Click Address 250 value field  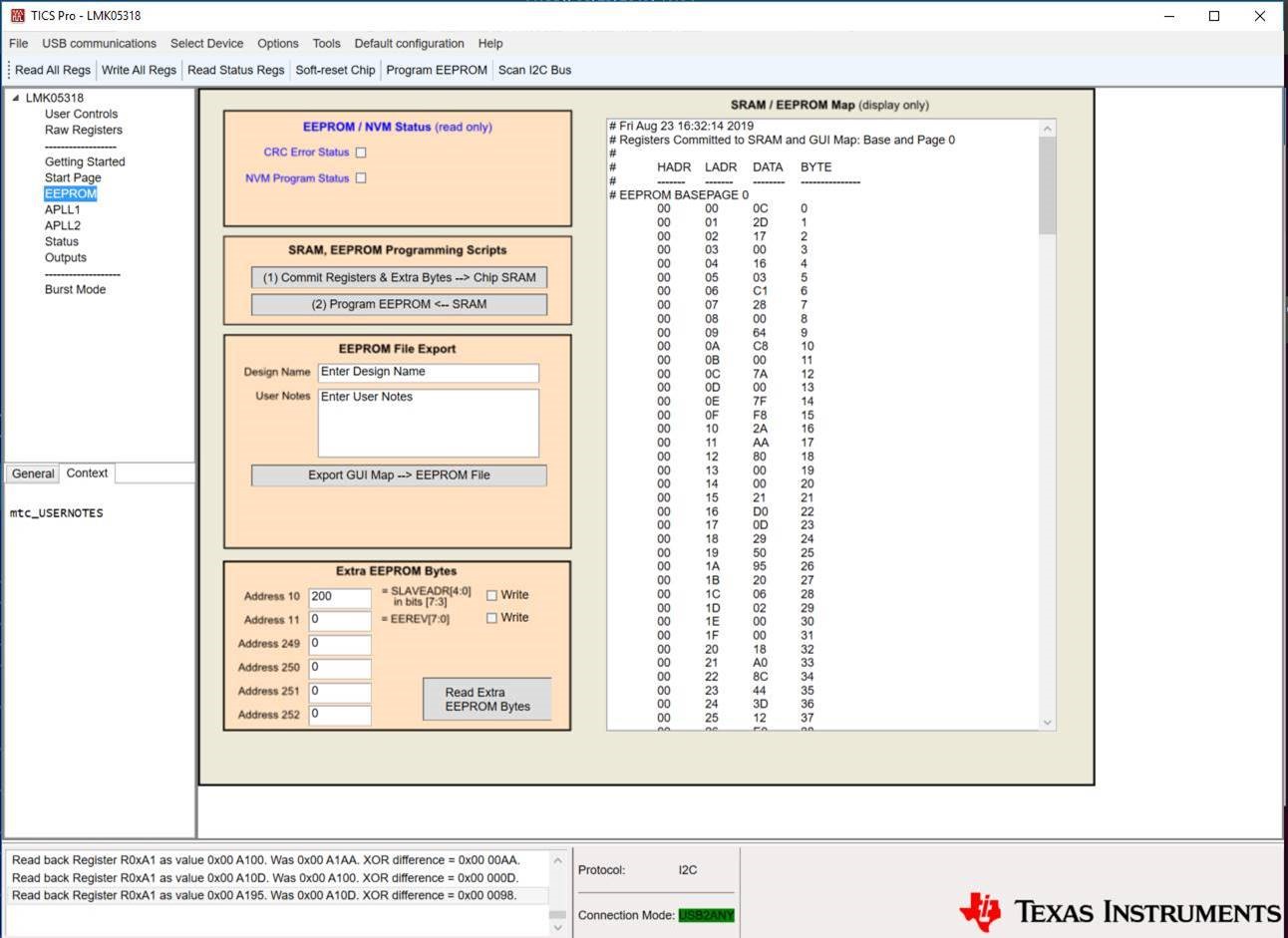[x=340, y=668]
